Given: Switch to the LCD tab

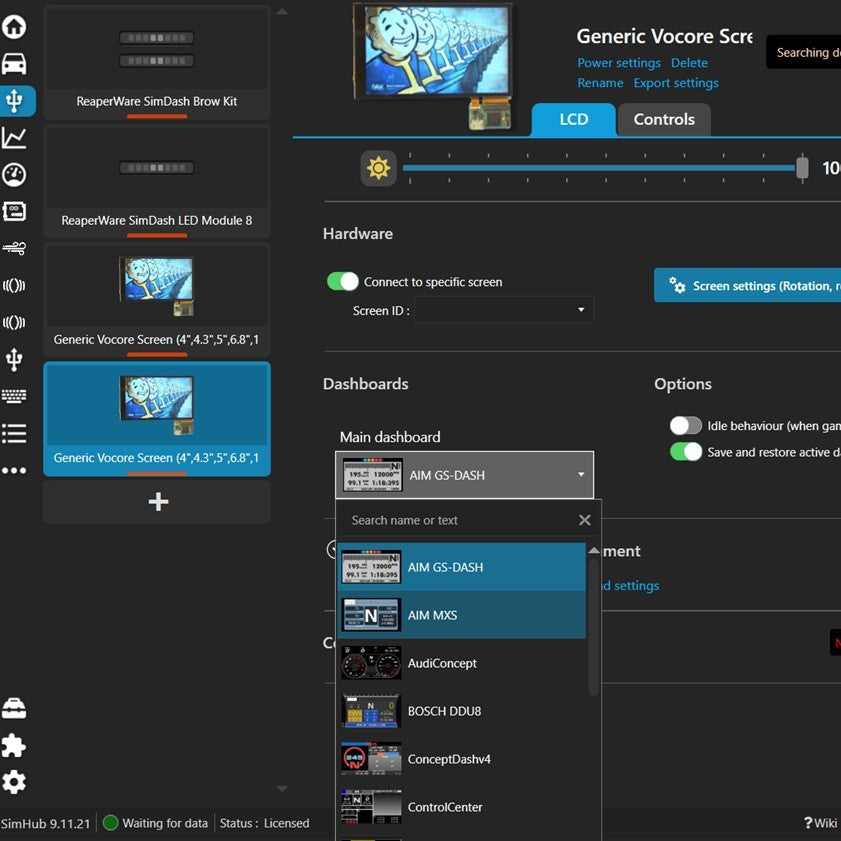Looking at the screenshot, I should pos(573,120).
